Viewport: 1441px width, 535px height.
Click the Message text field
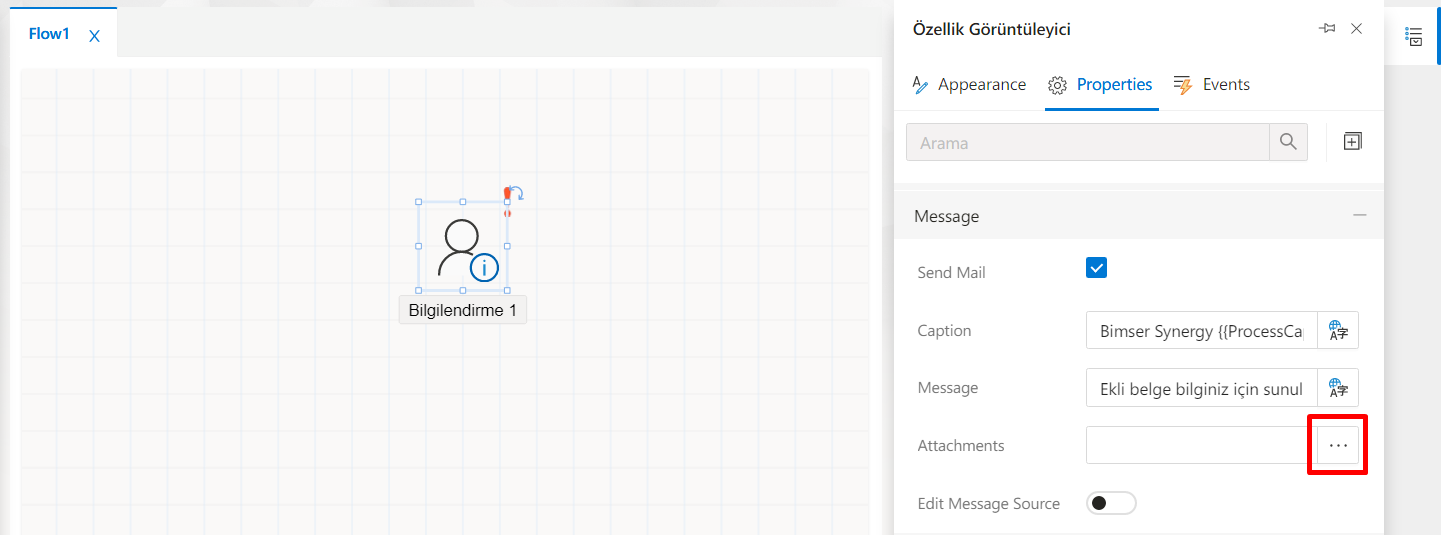pos(1201,388)
